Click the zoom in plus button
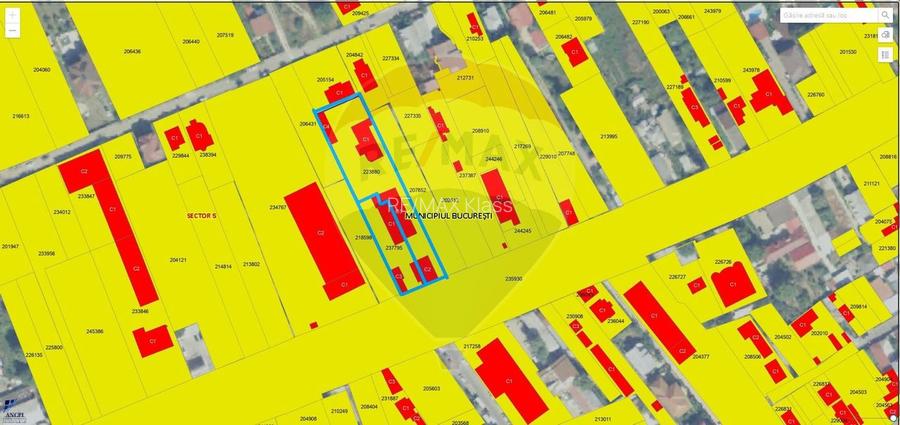The height and width of the screenshot is (425, 900). point(12,15)
